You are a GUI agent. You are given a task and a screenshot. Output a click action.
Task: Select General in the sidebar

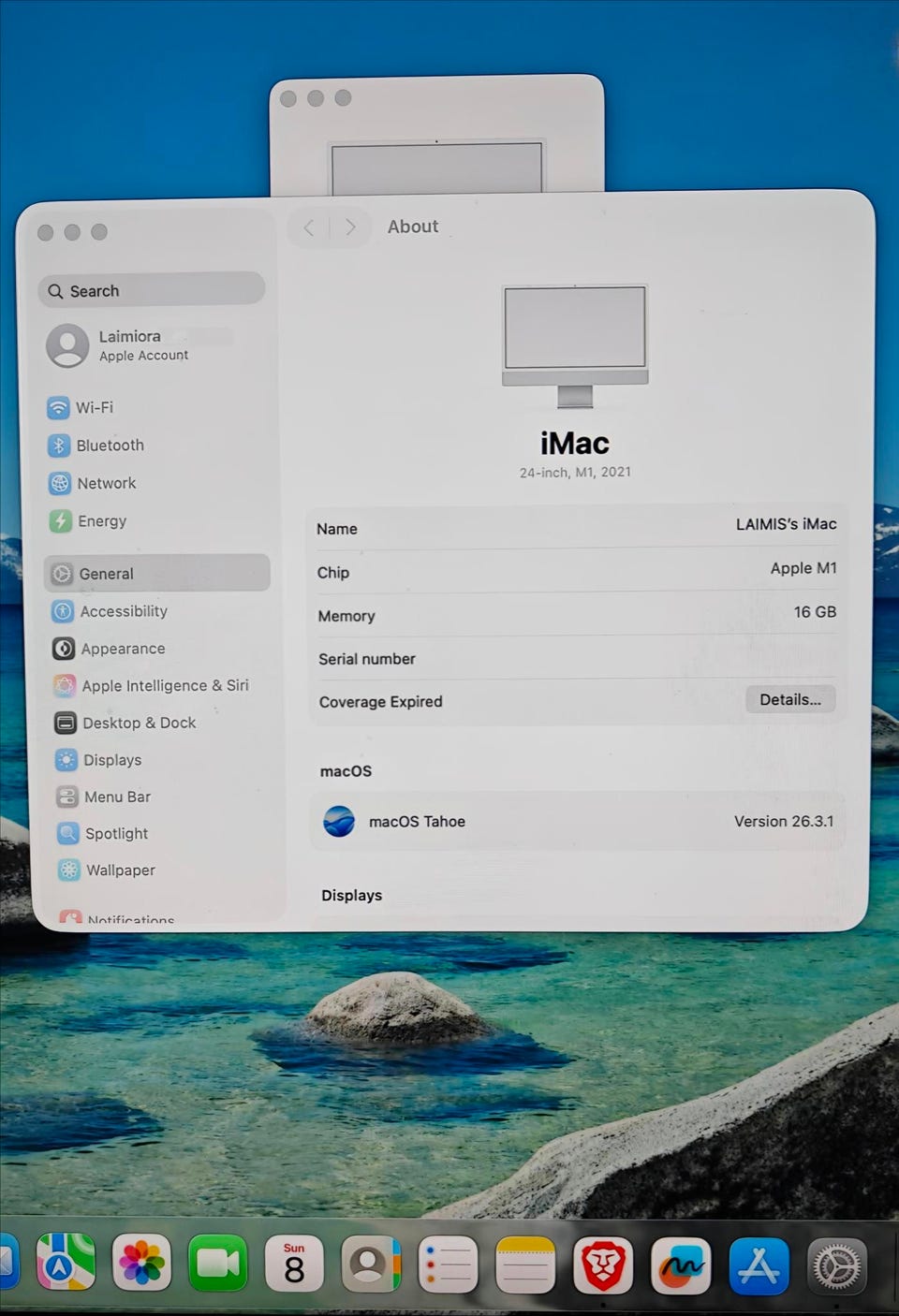(156, 573)
